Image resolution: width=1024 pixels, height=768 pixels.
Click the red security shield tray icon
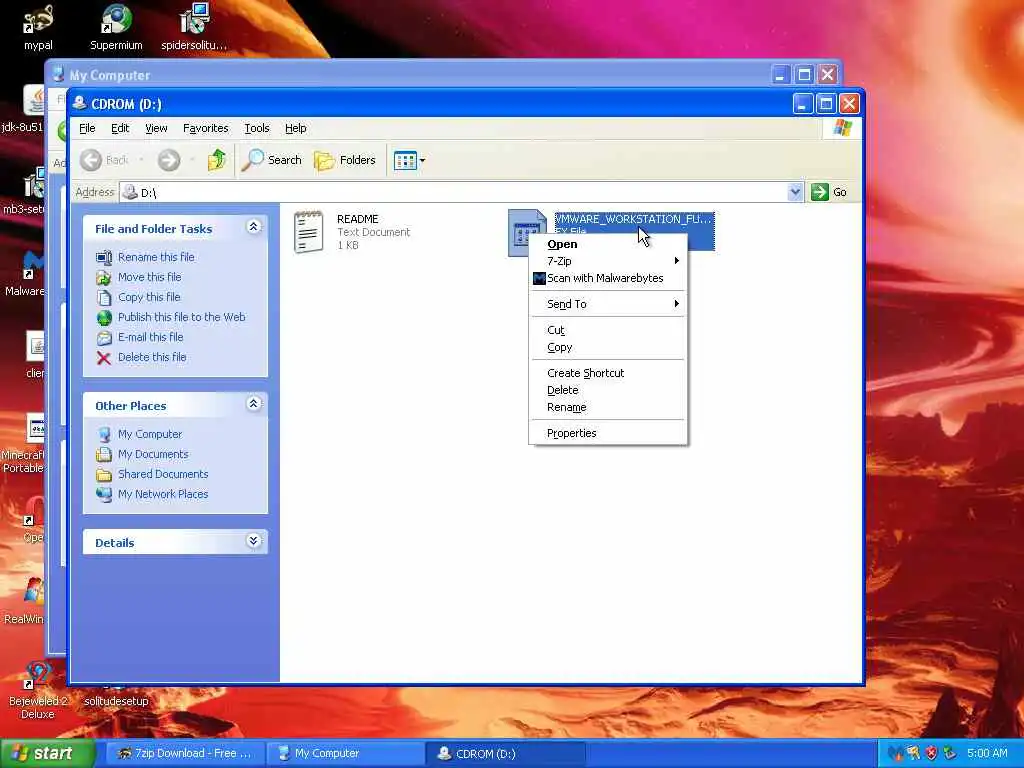(x=931, y=754)
